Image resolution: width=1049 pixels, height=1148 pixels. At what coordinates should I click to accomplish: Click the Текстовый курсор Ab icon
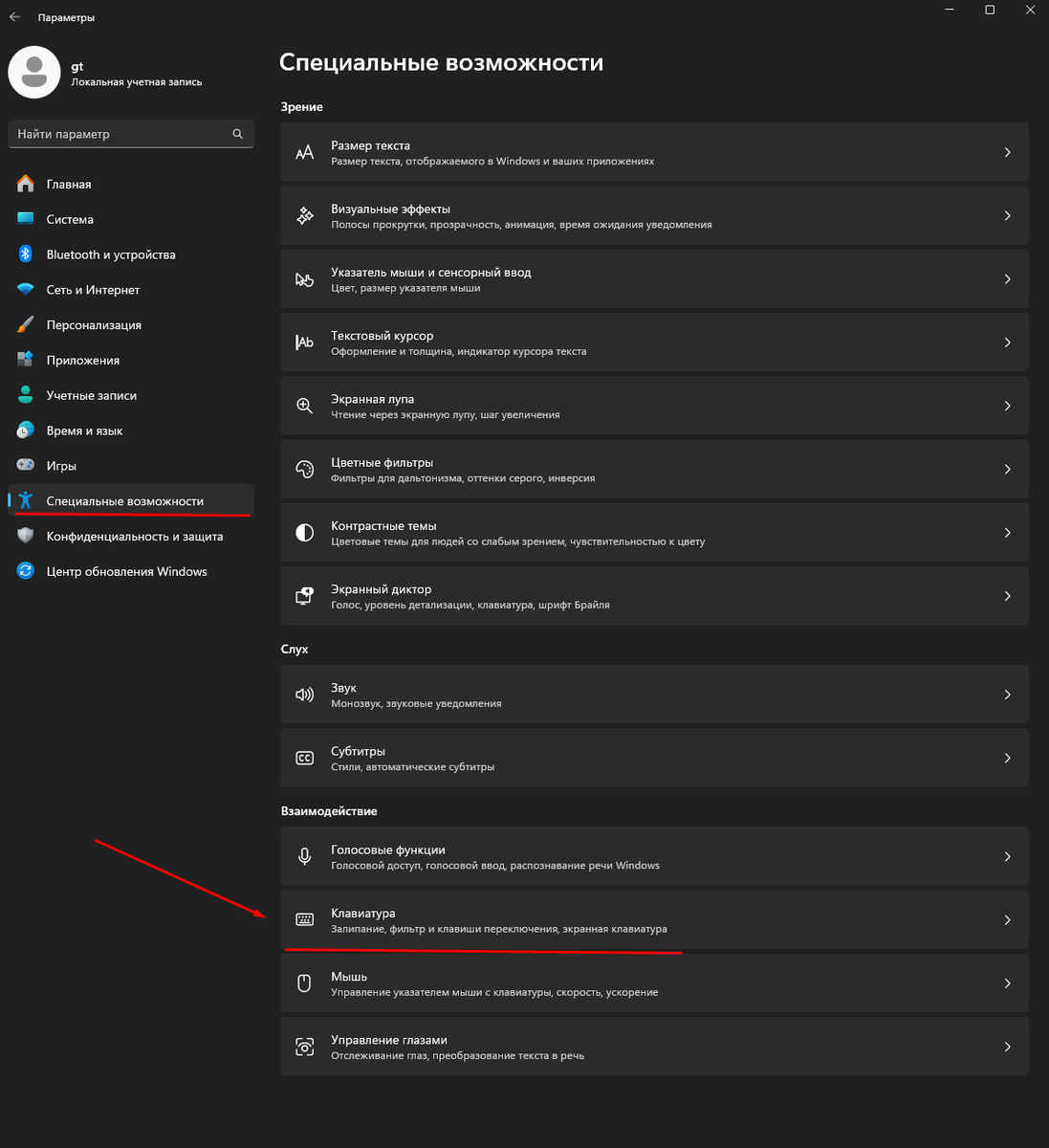point(304,342)
